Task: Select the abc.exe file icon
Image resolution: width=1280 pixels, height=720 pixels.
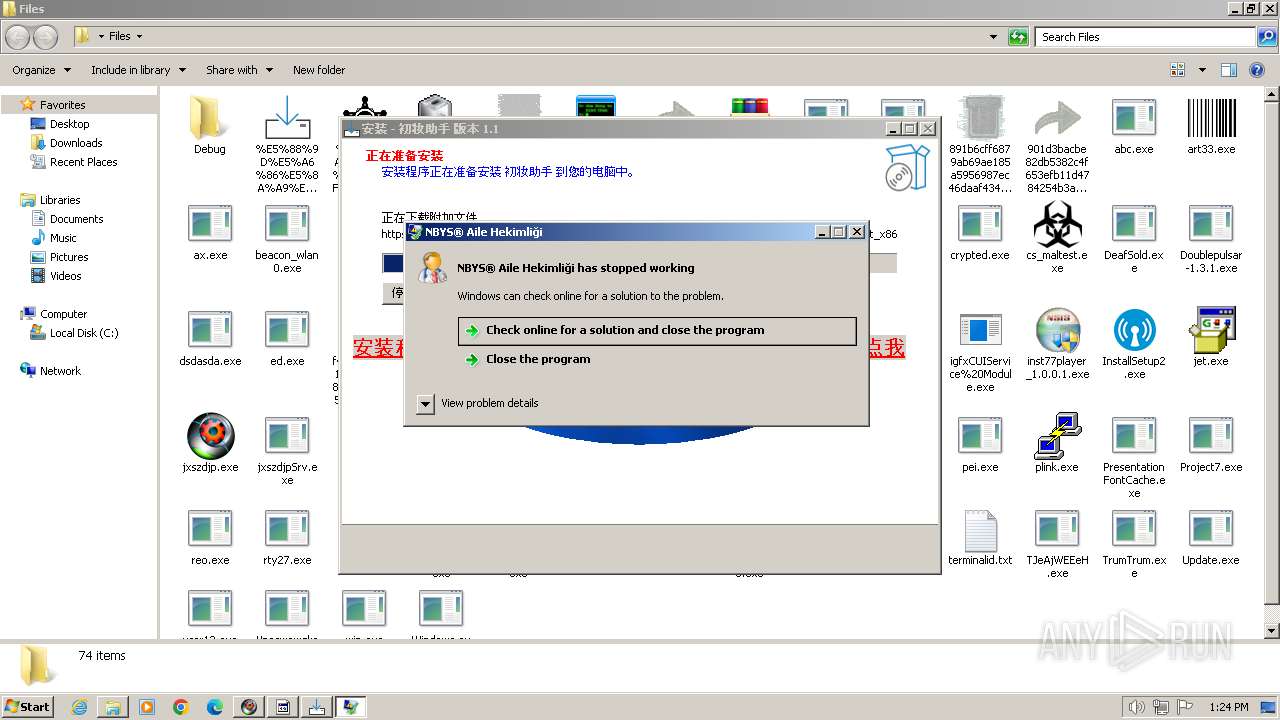Action: click(1133, 118)
